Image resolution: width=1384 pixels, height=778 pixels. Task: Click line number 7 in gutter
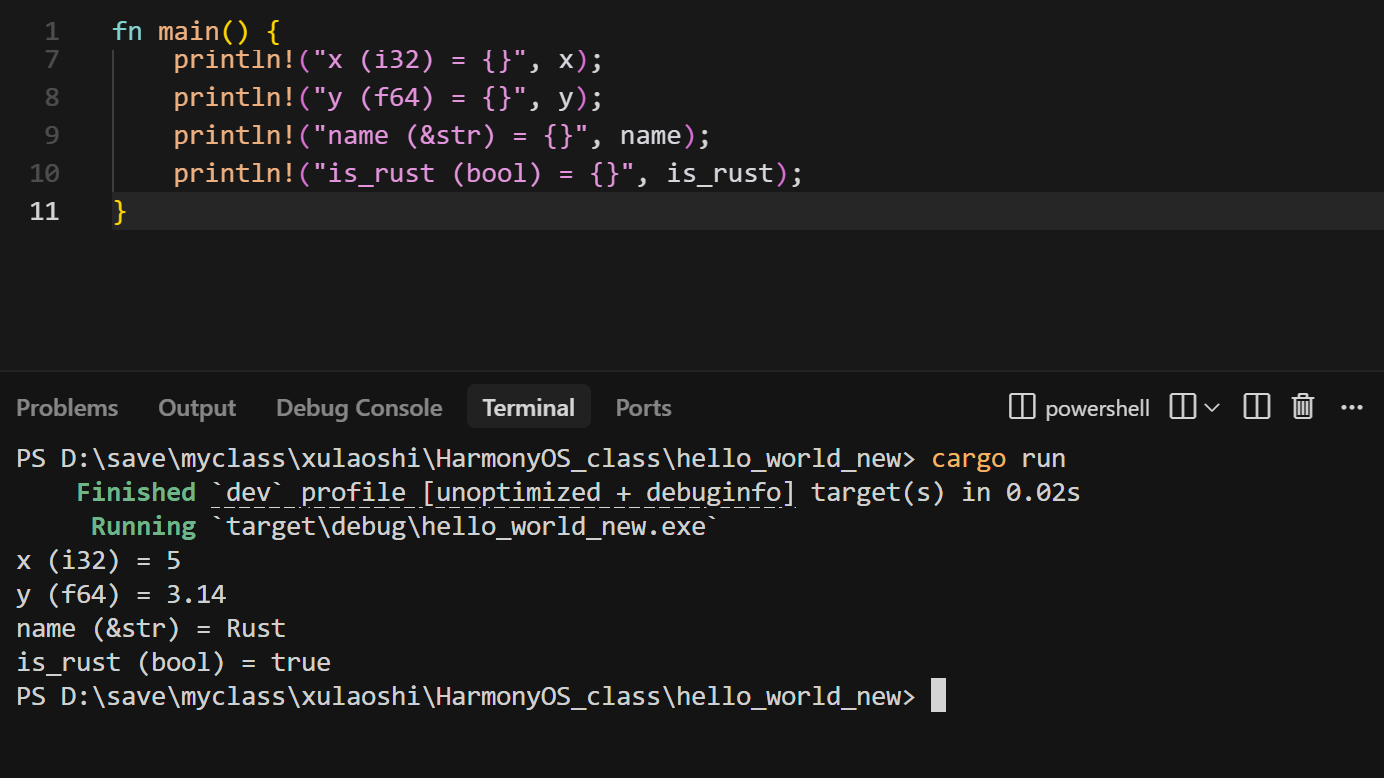click(x=52, y=59)
